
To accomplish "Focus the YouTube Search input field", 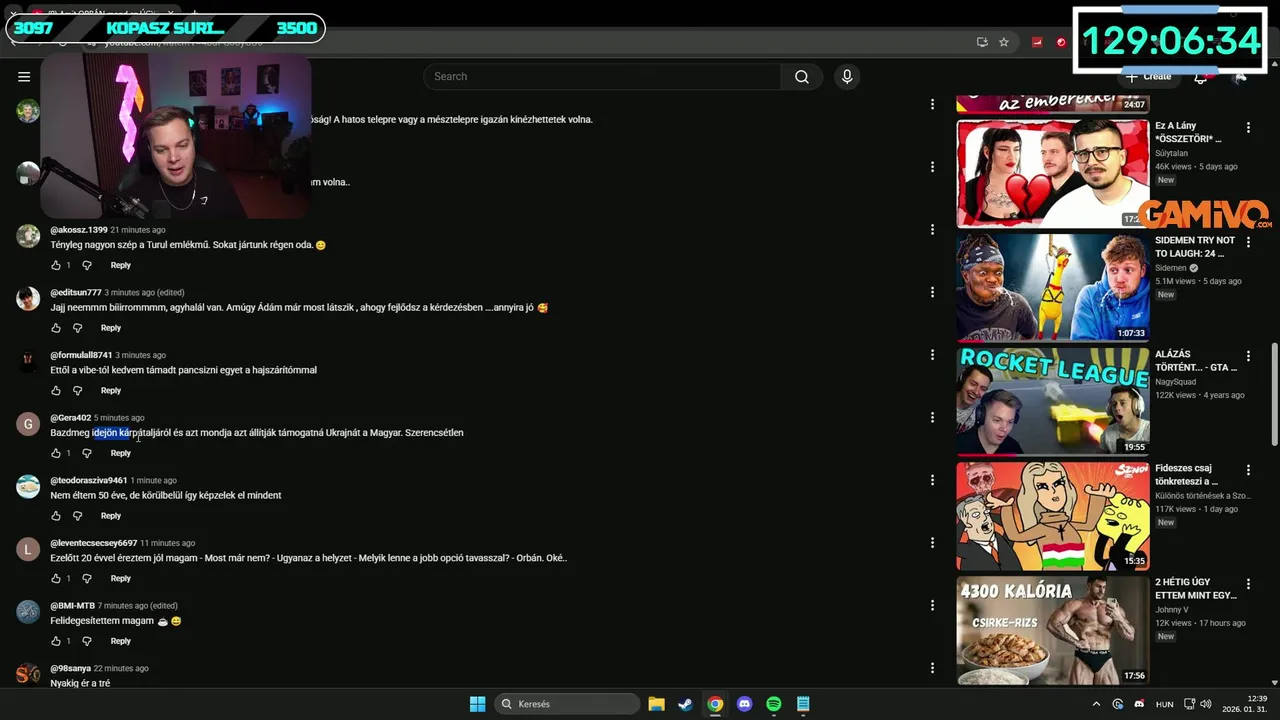I will click(x=602, y=77).
